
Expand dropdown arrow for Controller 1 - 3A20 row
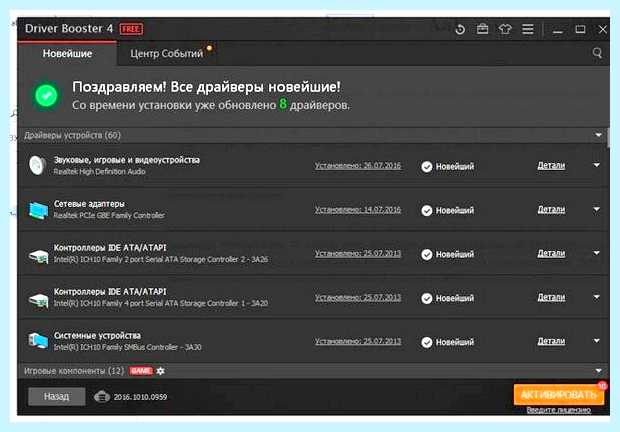(x=596, y=297)
